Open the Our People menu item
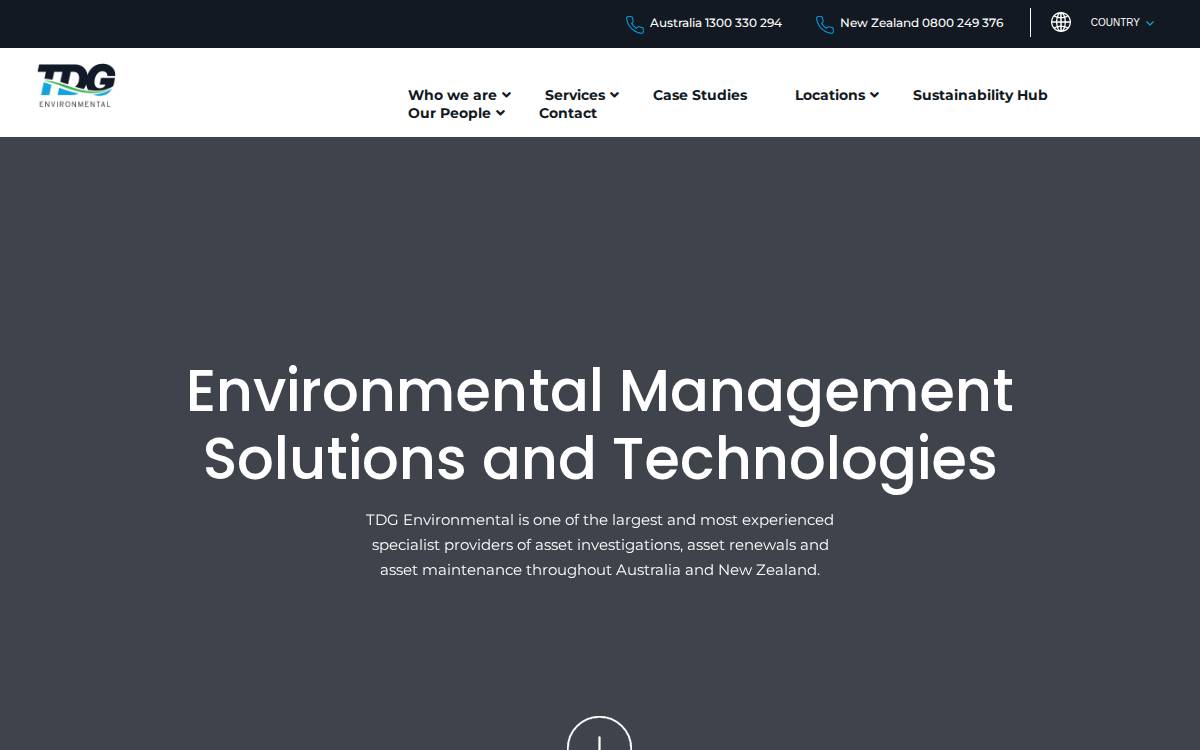The width and height of the screenshot is (1200, 750). 449,113
